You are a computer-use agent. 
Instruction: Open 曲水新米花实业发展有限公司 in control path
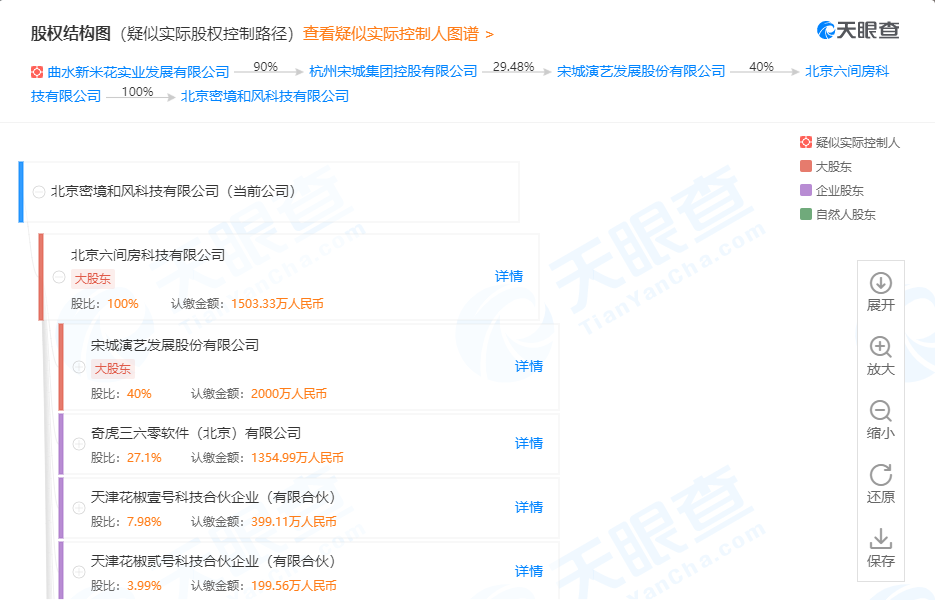click(138, 72)
